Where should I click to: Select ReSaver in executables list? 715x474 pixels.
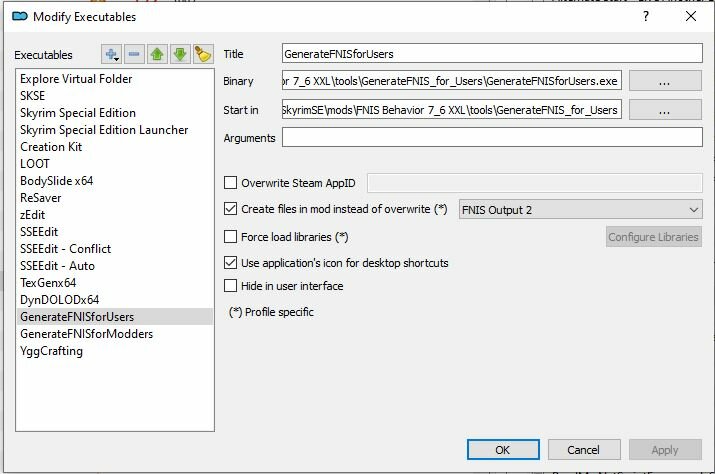tap(115, 198)
